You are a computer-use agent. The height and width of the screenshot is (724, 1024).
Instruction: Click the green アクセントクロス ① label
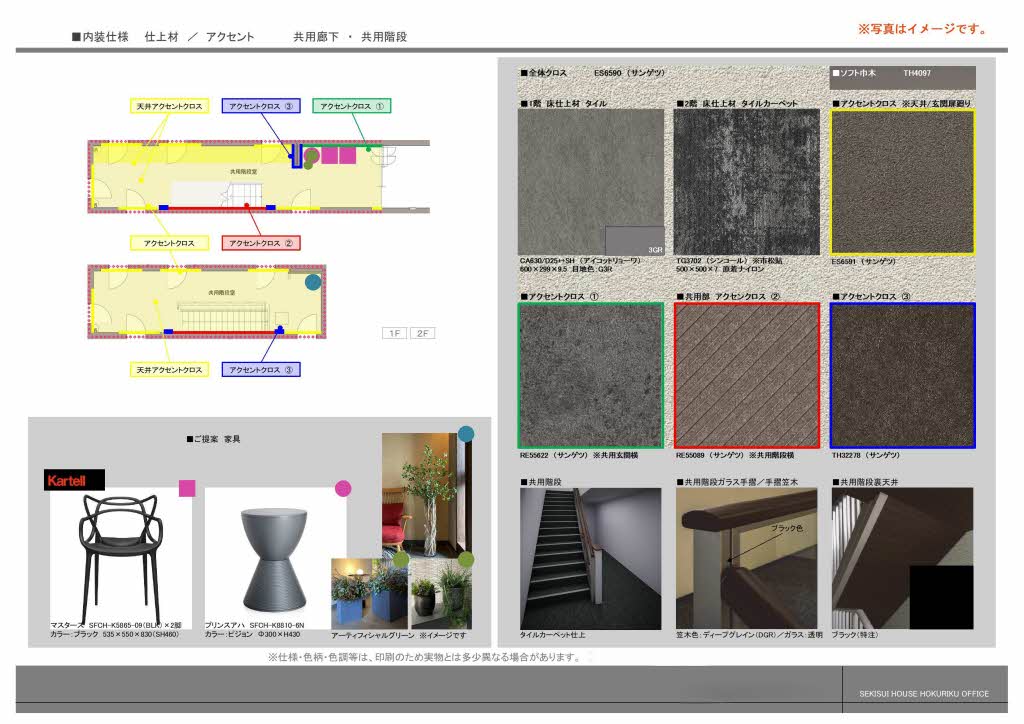pos(352,106)
